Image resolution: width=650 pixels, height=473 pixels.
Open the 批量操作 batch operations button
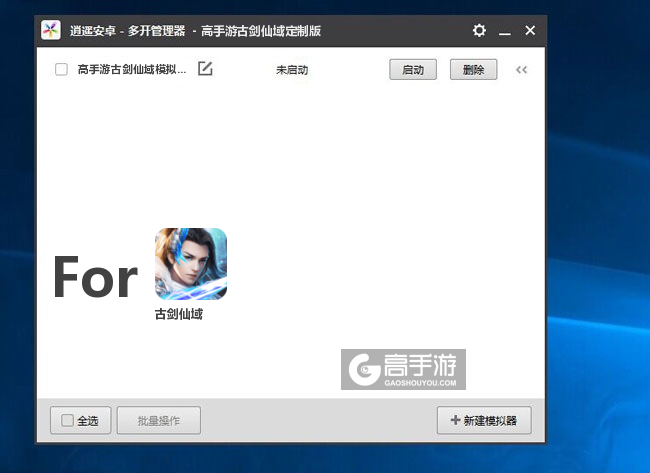click(x=159, y=421)
